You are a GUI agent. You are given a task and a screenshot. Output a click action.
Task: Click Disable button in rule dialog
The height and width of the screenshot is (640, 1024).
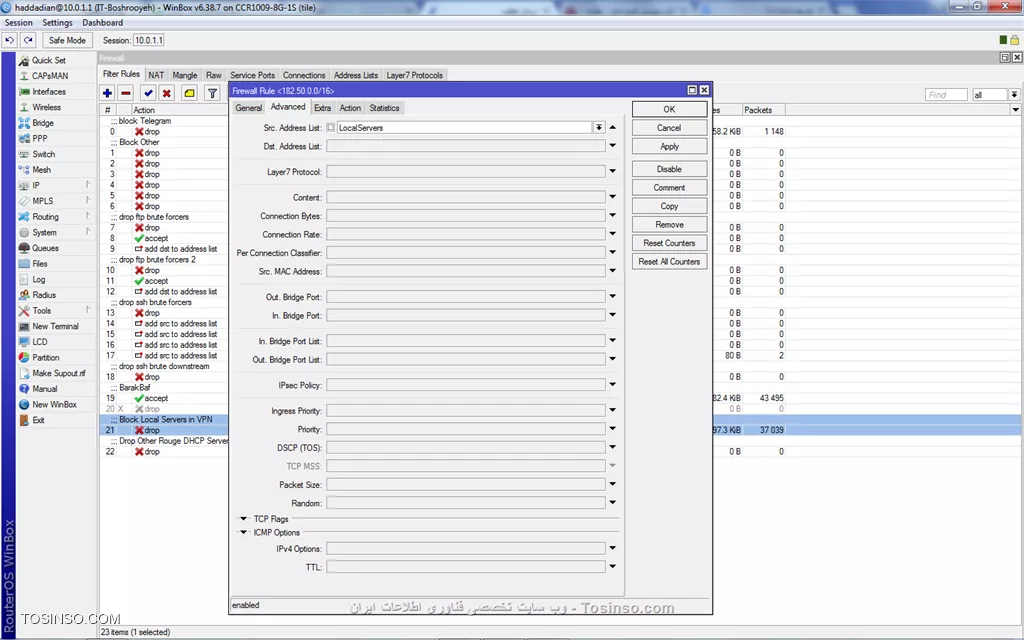[x=669, y=169]
